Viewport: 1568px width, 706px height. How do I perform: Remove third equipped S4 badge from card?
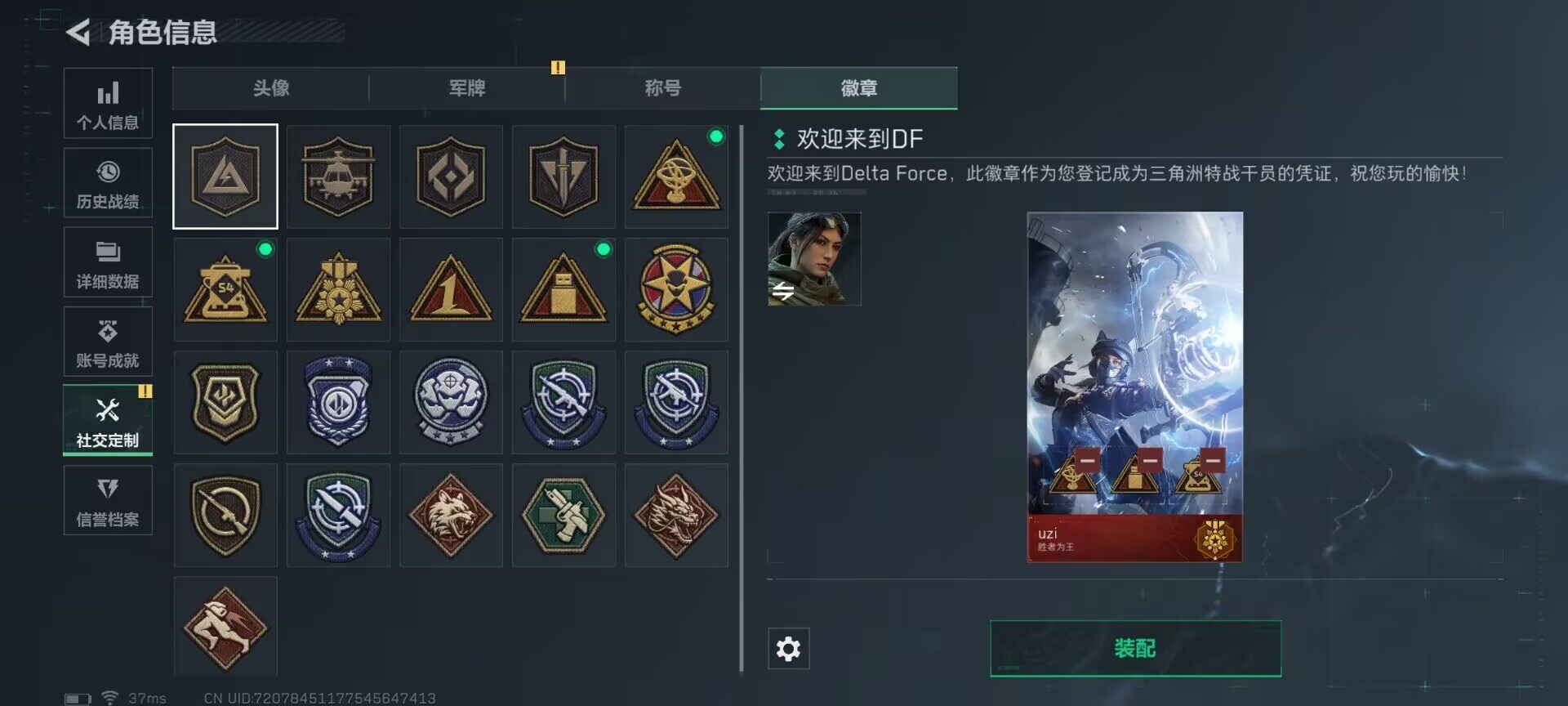click(1213, 460)
